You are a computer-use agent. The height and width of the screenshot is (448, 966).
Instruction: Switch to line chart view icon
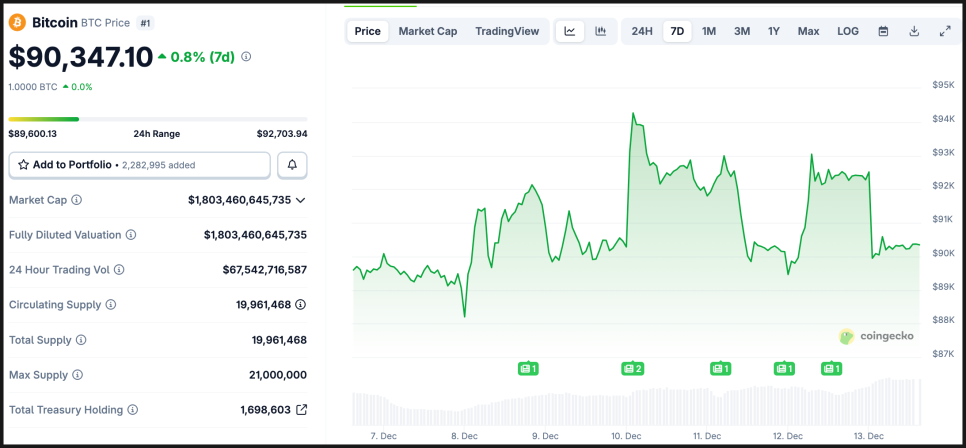click(x=570, y=31)
